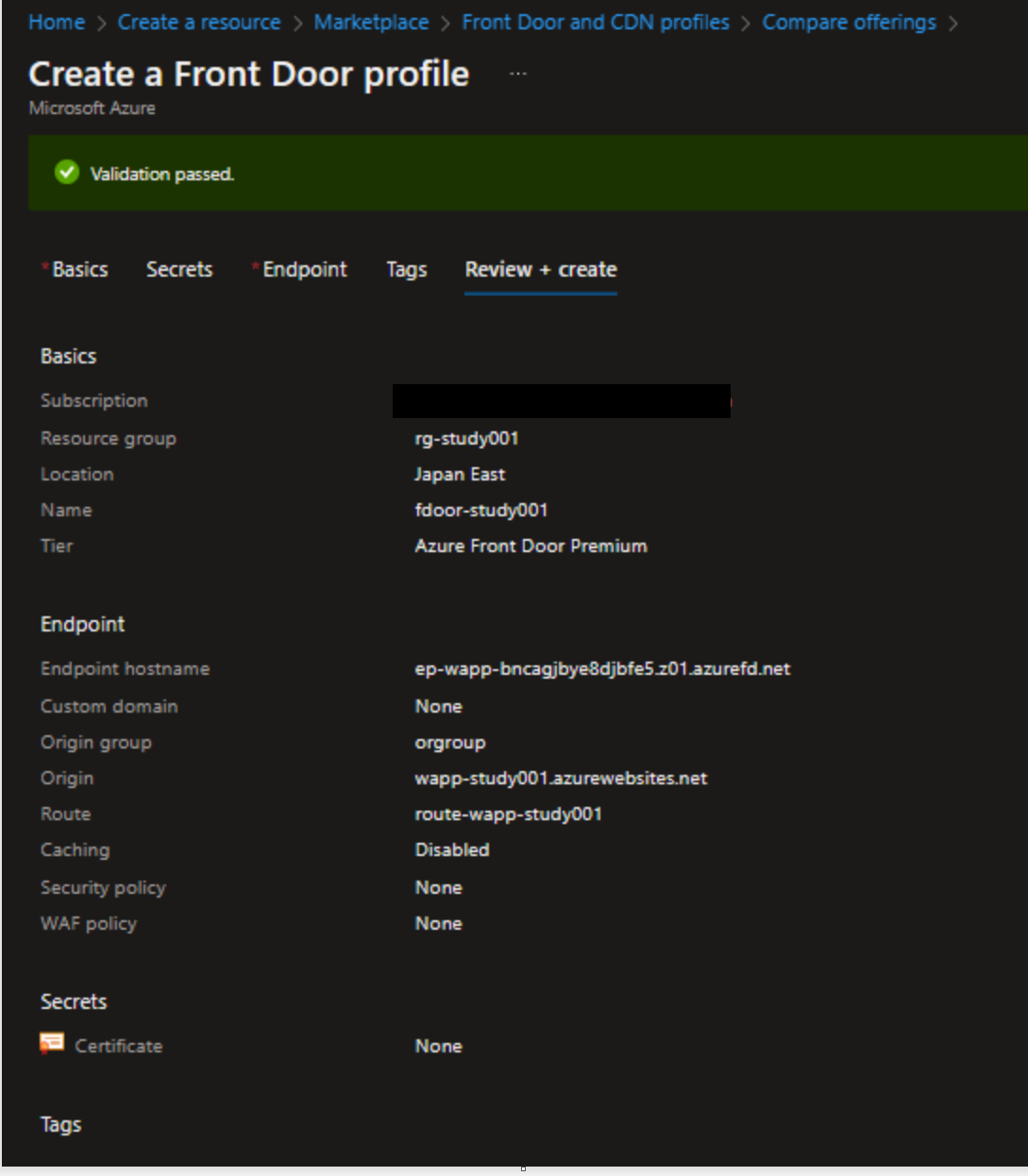
Task: Navigate to Create a resource breadcrumb
Action: 199,22
